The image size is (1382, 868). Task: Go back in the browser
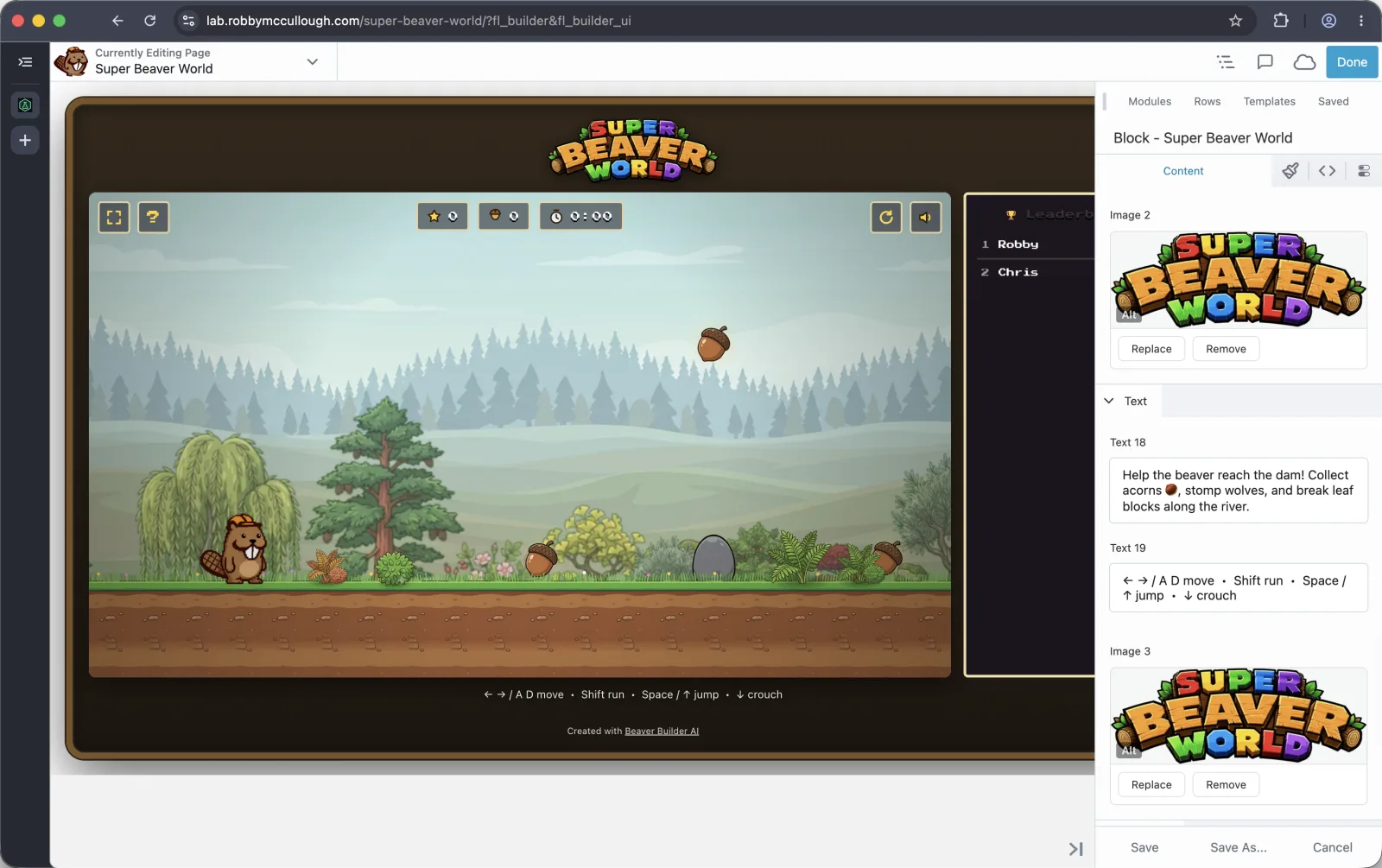pos(117,21)
